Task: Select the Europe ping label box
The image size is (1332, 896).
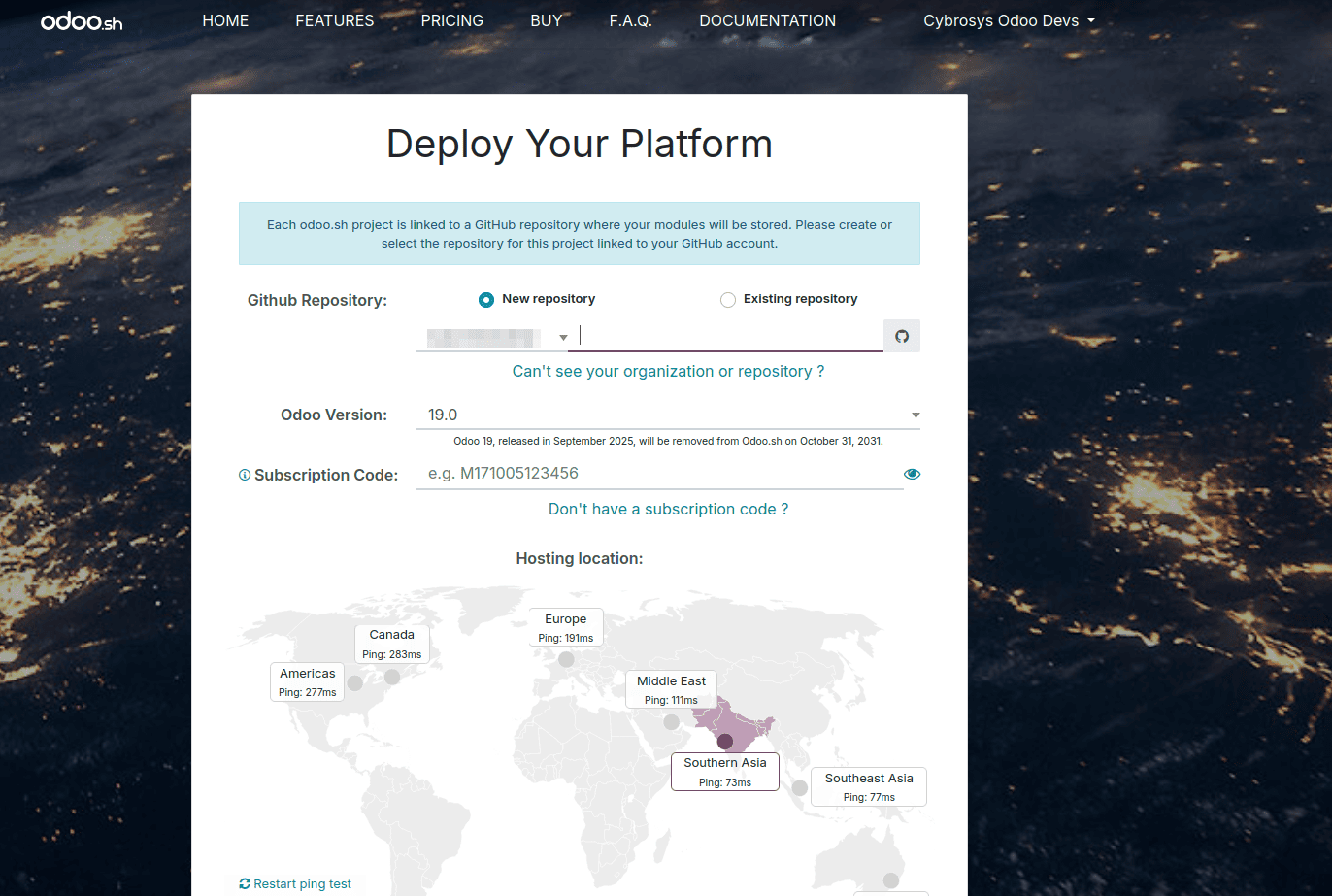Action: [566, 627]
